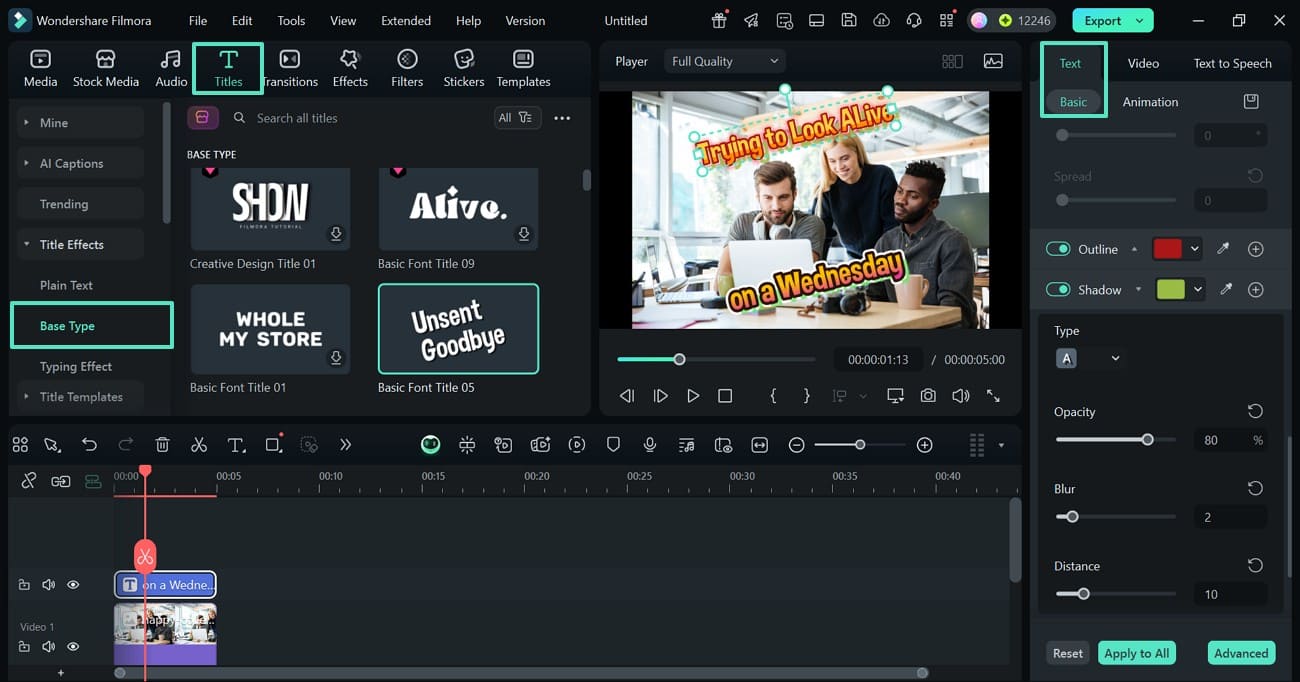Image resolution: width=1300 pixels, height=682 pixels.
Task: Open the Stickers panel
Action: 463,68
